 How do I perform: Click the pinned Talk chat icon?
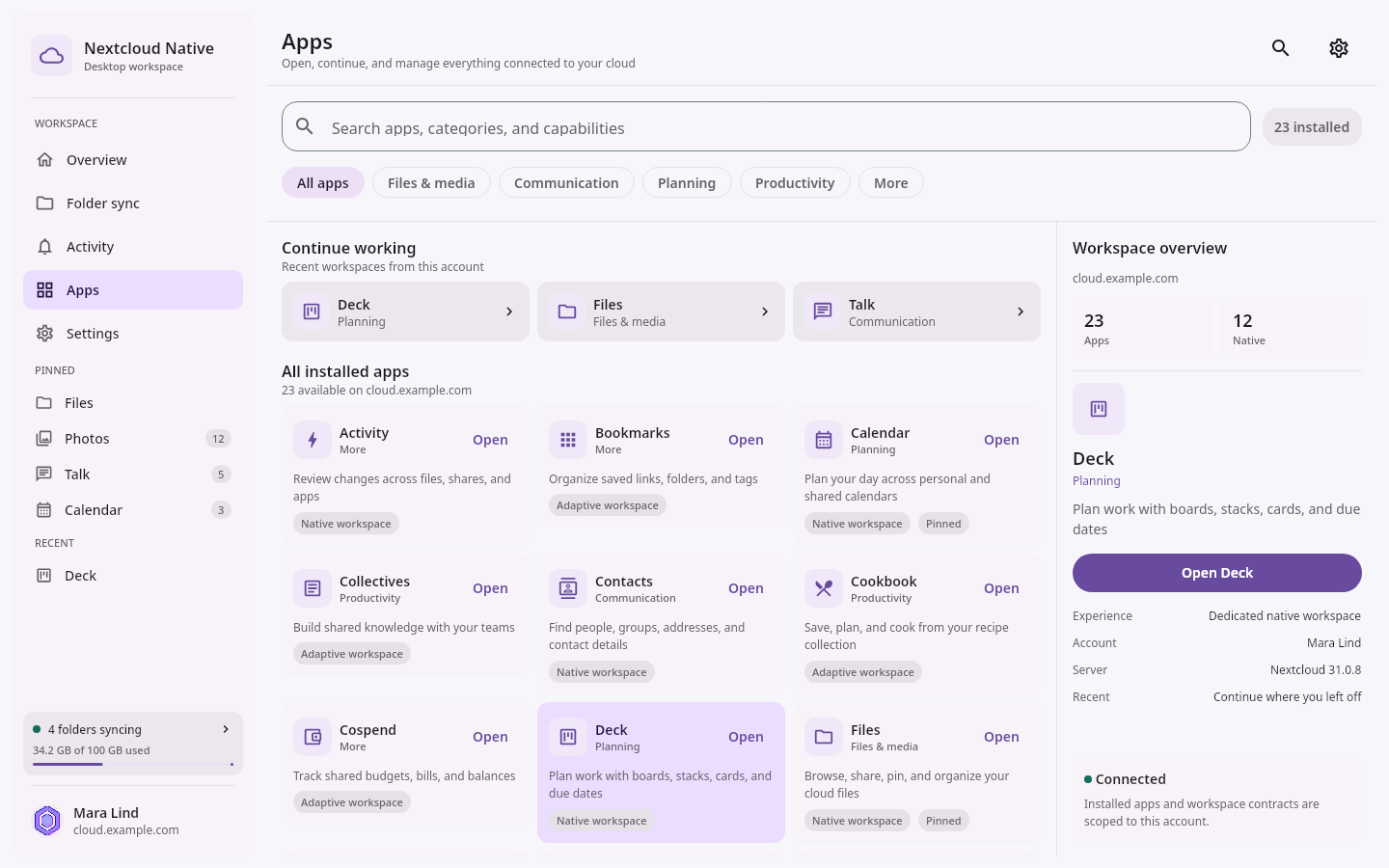point(43,475)
